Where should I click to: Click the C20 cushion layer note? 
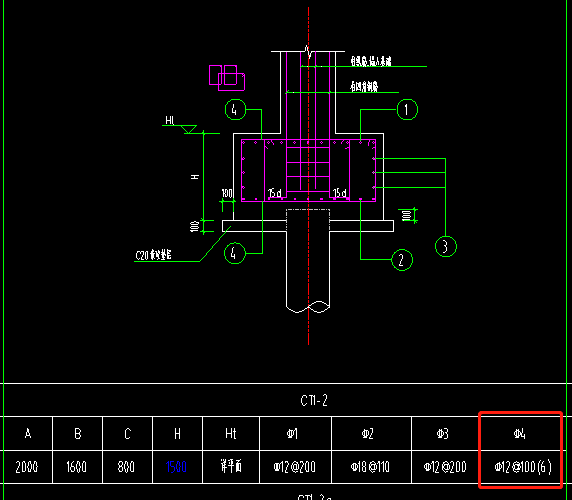pos(153,255)
